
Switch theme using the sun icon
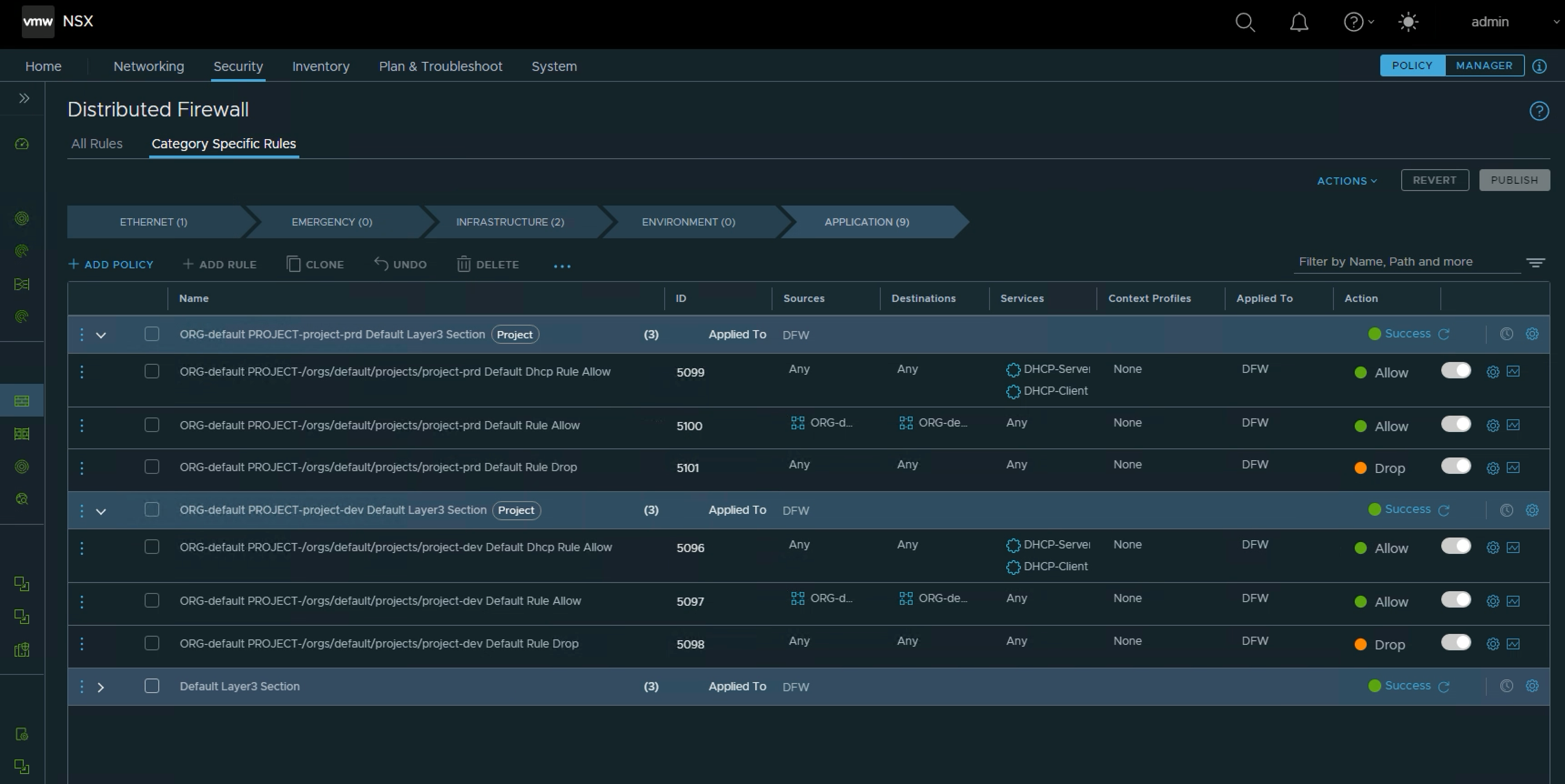[1408, 22]
